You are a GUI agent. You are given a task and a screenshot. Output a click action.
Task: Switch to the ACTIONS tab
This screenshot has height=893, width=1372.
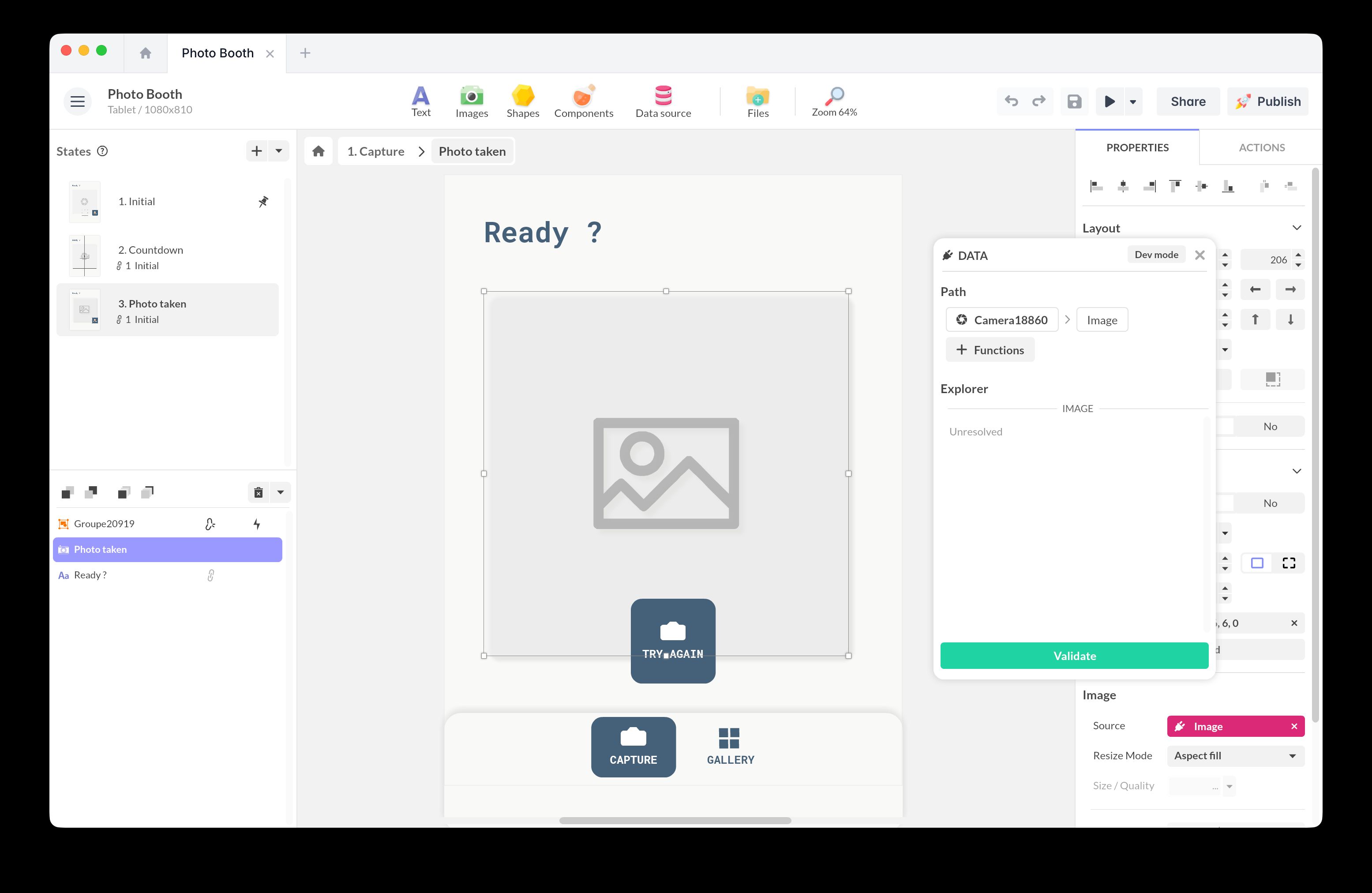[x=1262, y=148]
